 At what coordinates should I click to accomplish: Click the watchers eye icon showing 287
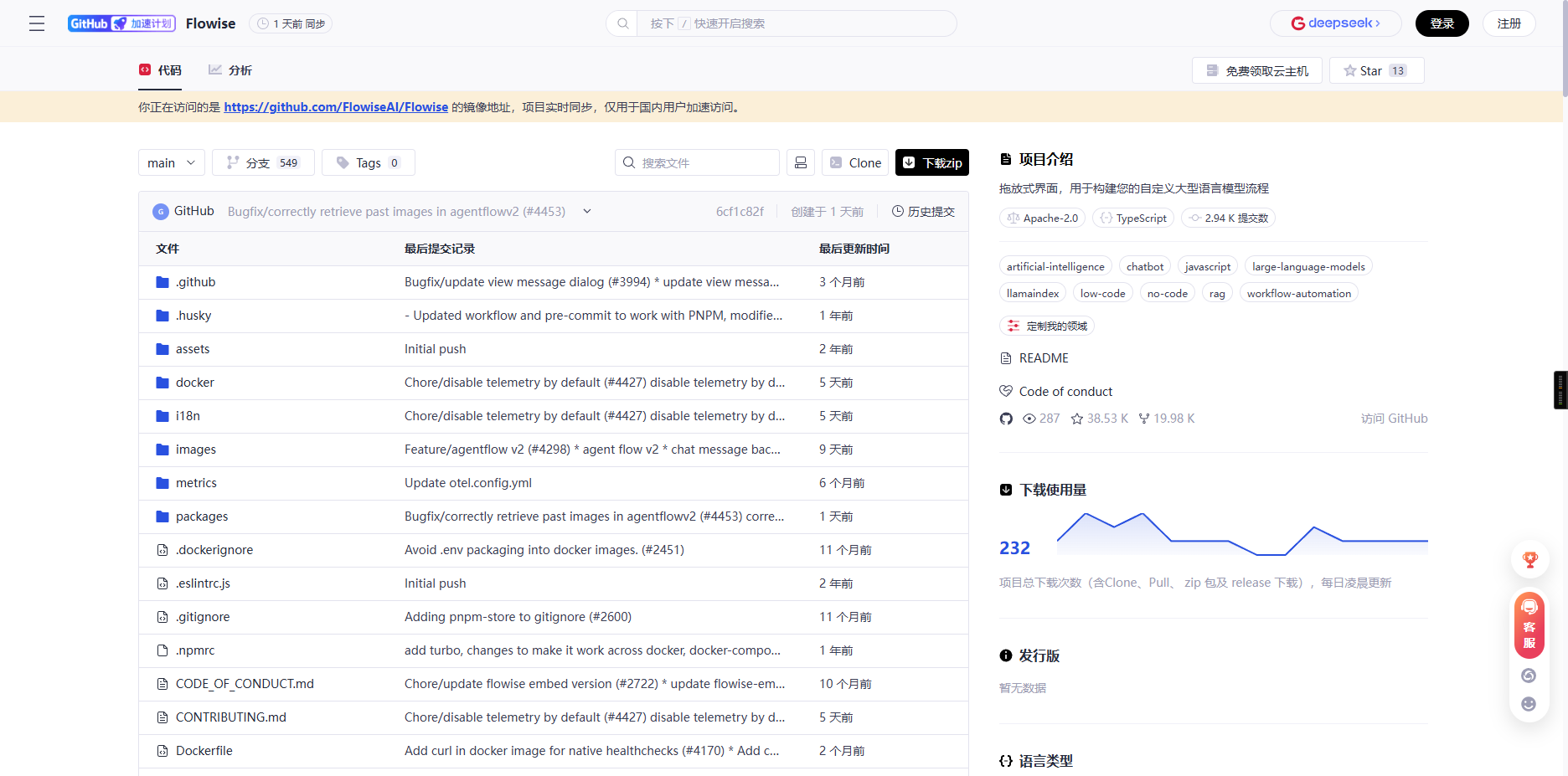1029,419
